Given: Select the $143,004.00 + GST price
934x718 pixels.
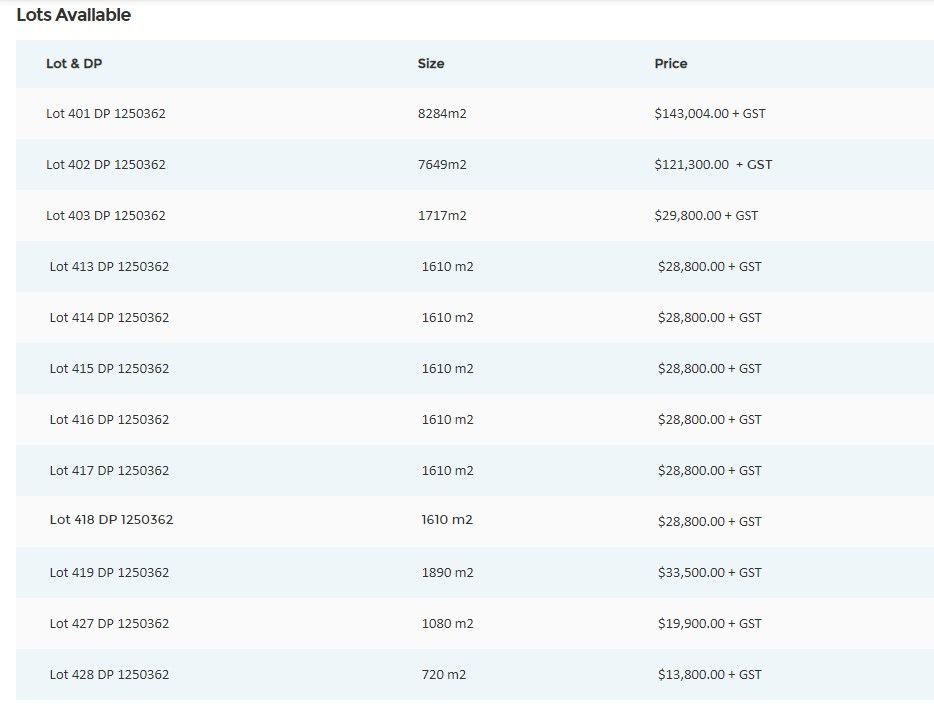Looking at the screenshot, I should coord(710,114).
